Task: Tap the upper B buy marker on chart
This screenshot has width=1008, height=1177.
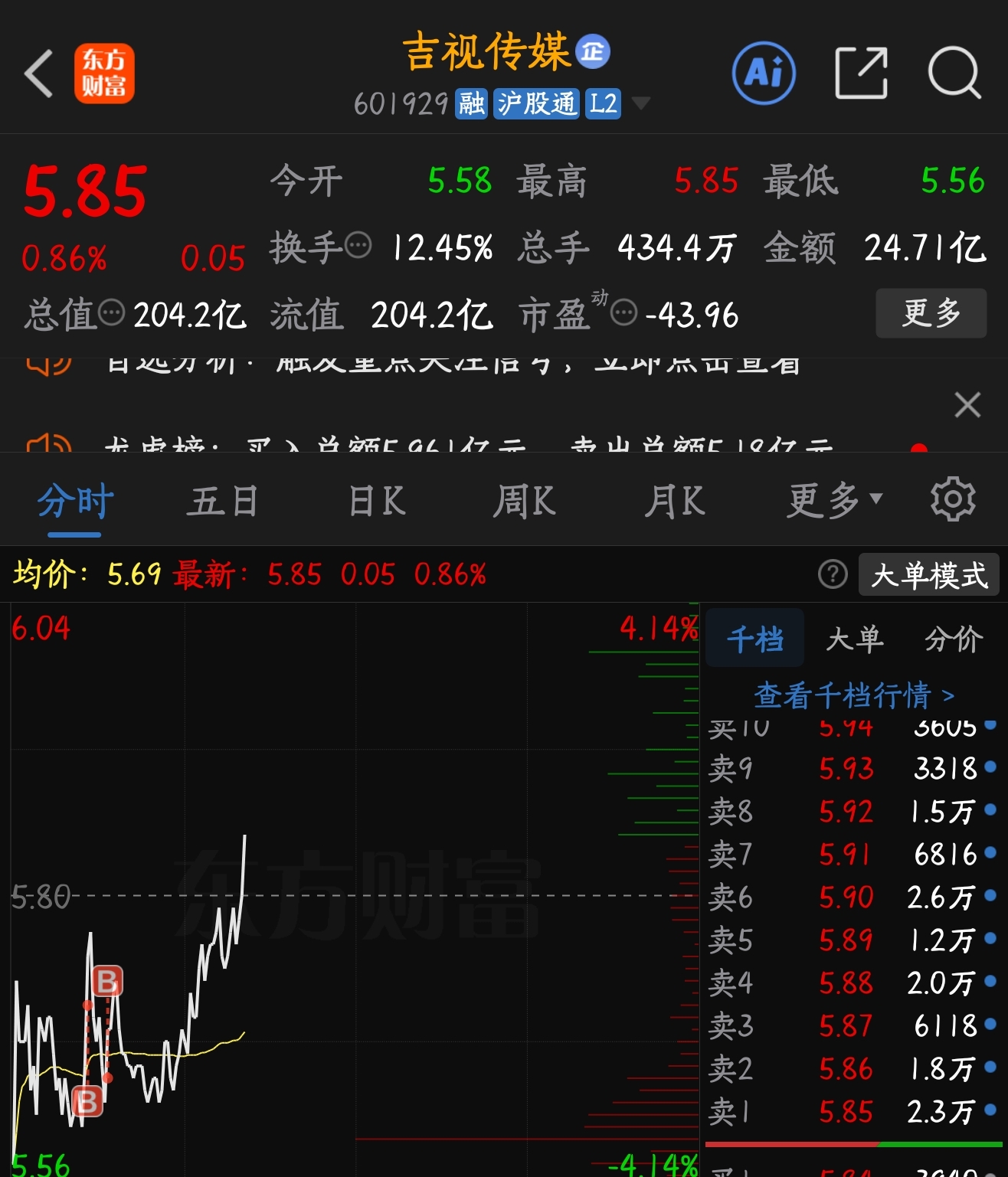Action: (x=107, y=981)
